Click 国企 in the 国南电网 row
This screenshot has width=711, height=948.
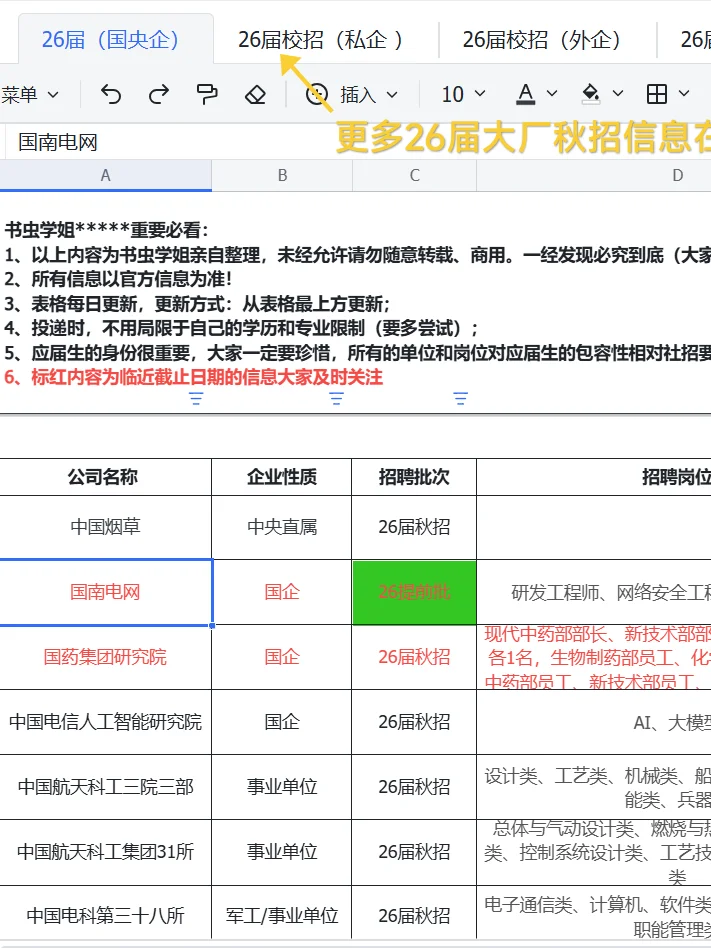(282, 592)
